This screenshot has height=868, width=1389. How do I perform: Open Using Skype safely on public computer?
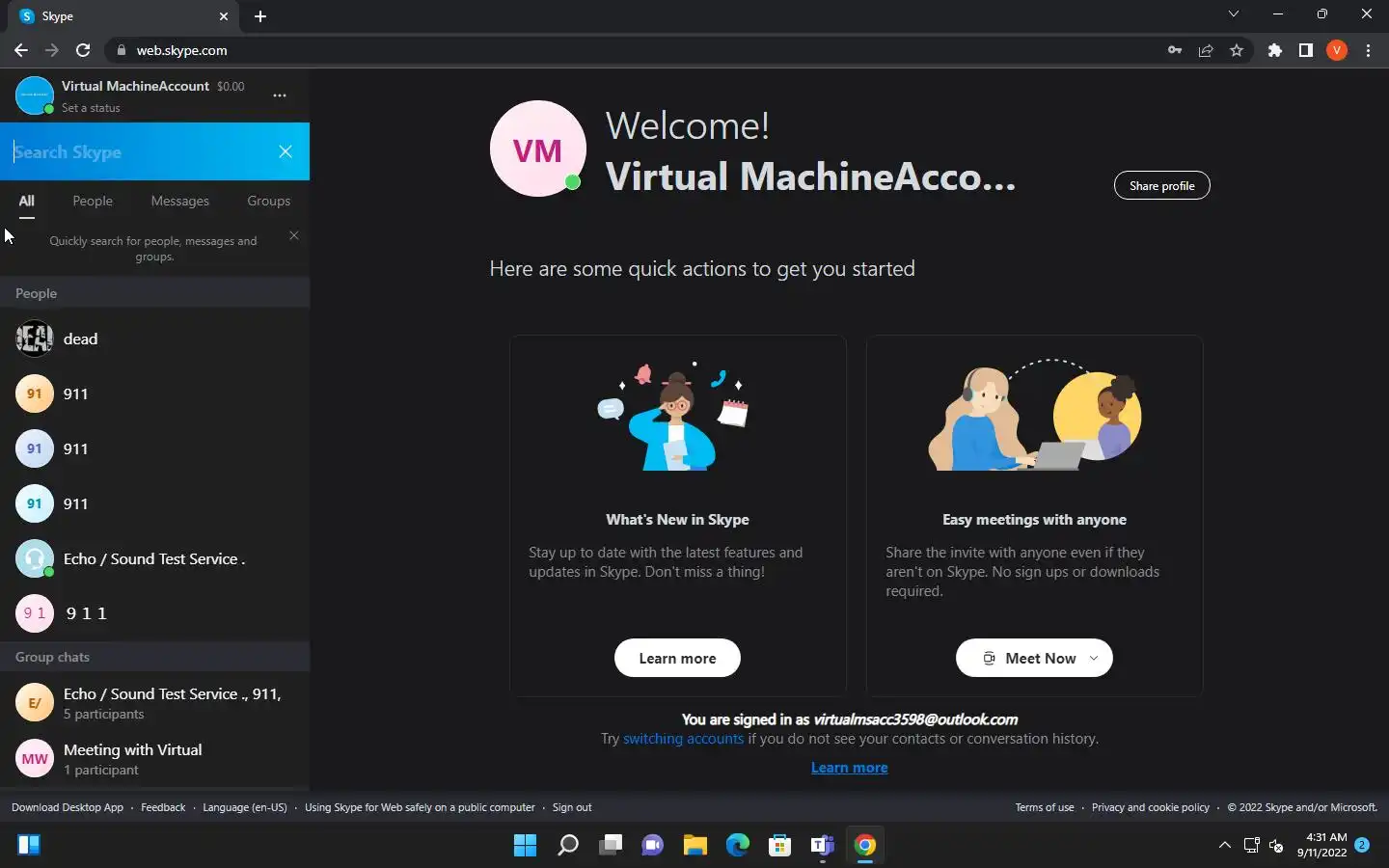pyautogui.click(x=420, y=807)
